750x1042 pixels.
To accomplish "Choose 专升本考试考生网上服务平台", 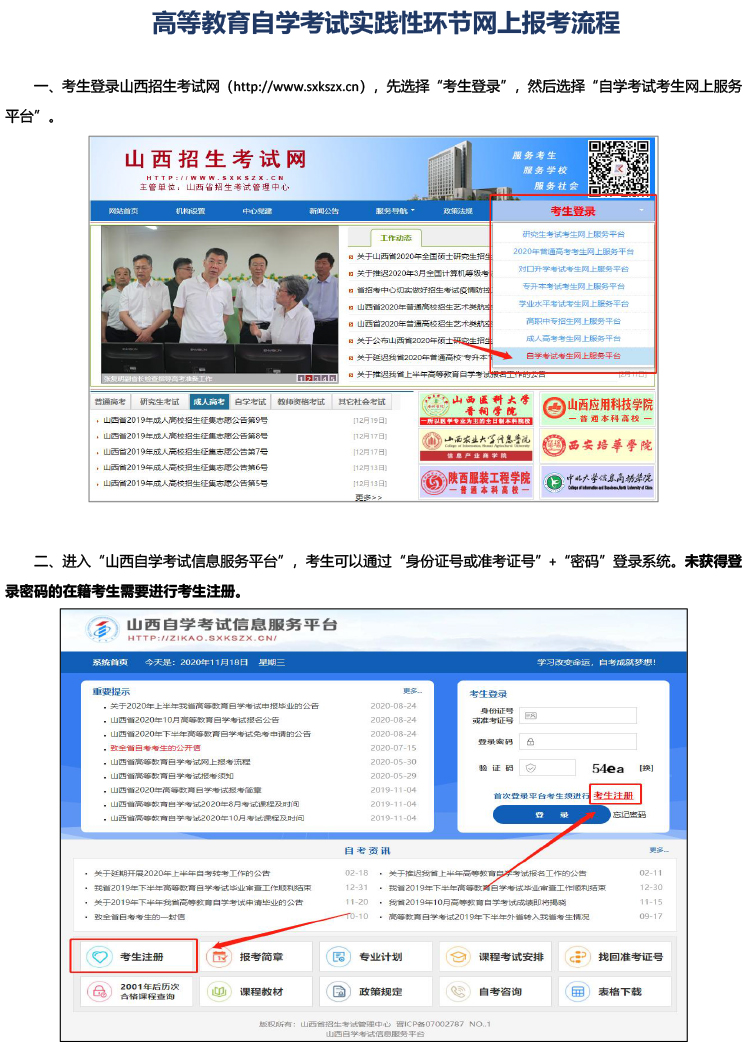I will tap(573, 286).
